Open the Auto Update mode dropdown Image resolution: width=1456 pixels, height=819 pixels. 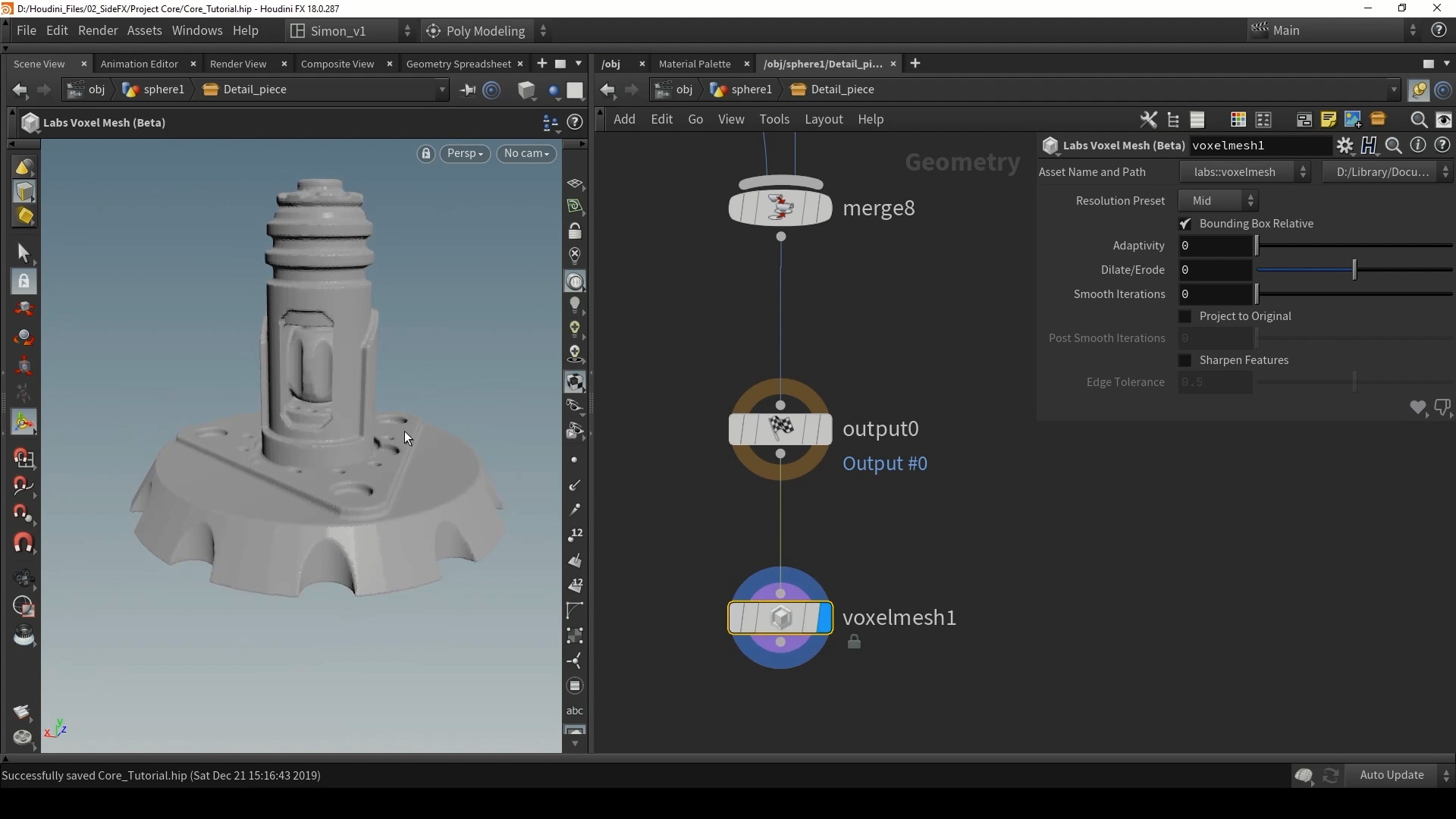tap(1400, 776)
